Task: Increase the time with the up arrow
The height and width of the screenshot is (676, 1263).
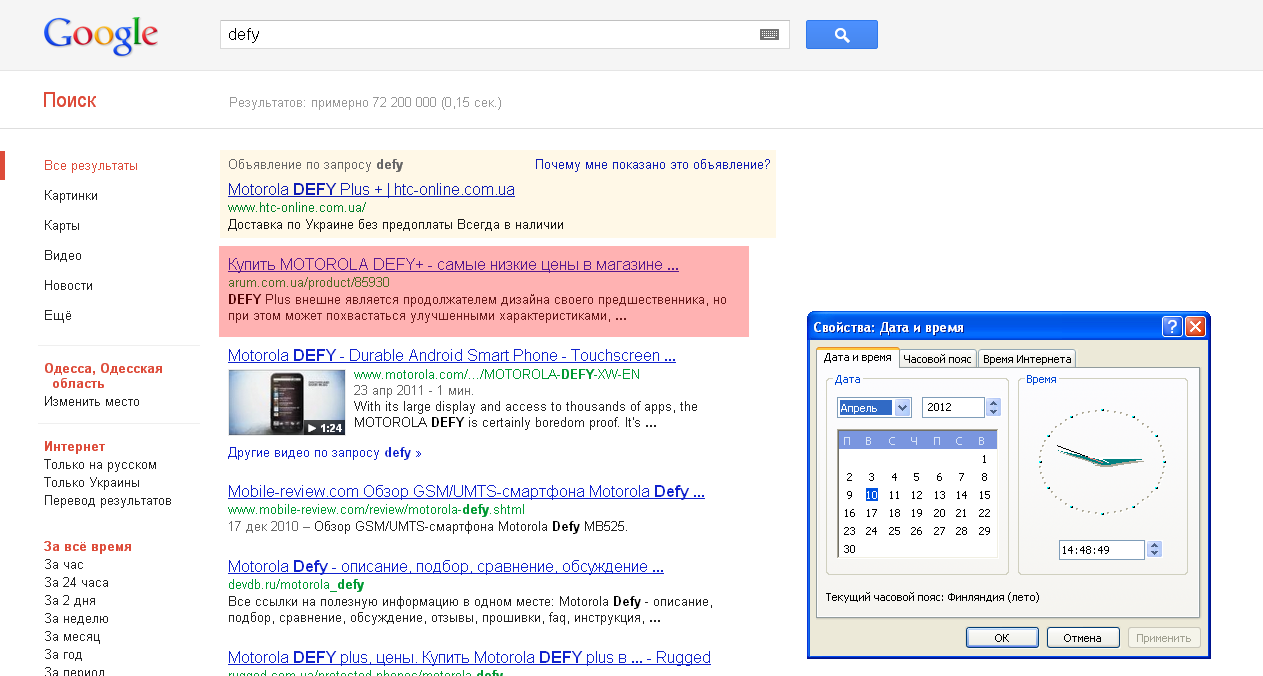Action: pyautogui.click(x=1155, y=545)
